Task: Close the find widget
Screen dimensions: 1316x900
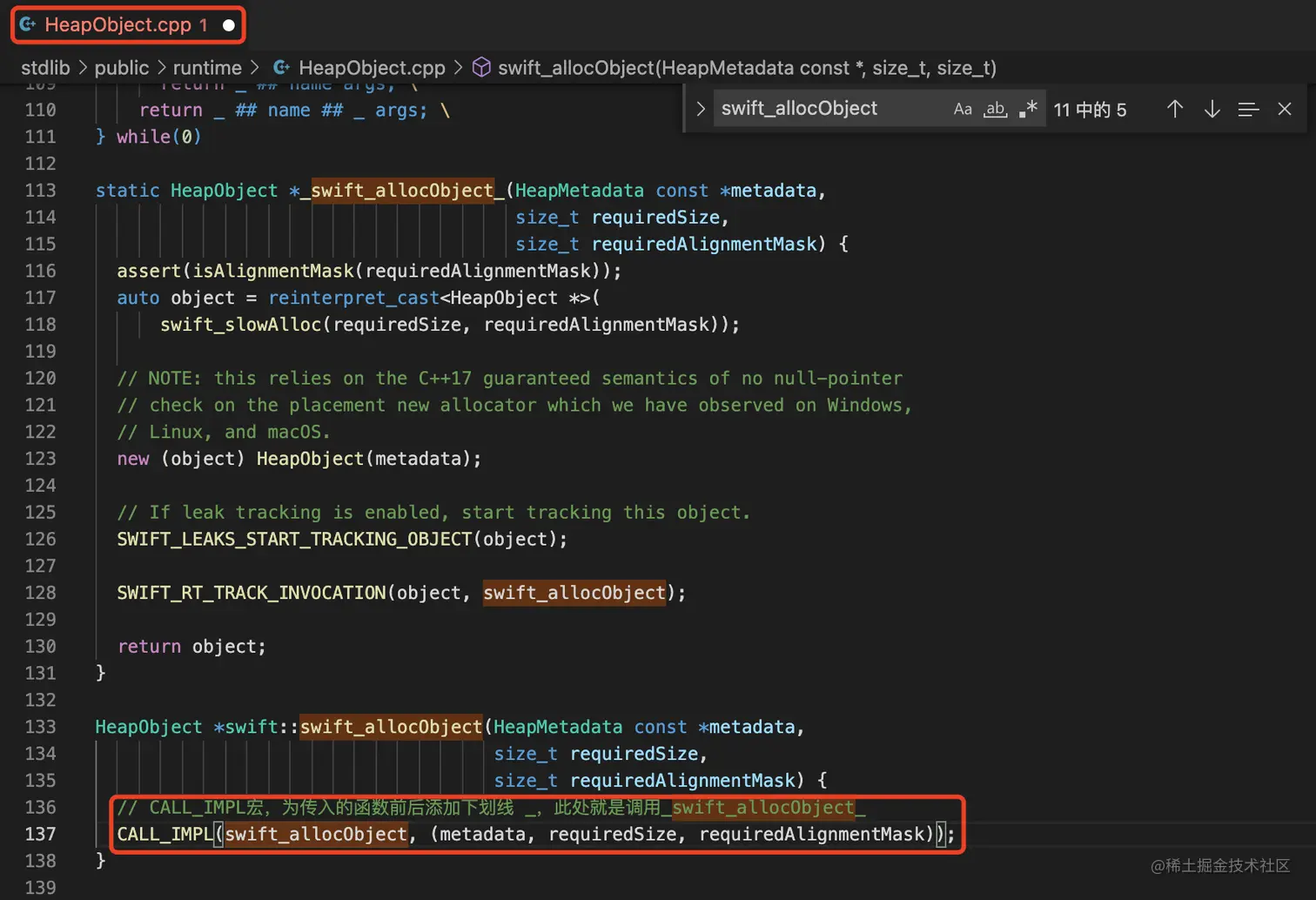Action: coord(1285,109)
